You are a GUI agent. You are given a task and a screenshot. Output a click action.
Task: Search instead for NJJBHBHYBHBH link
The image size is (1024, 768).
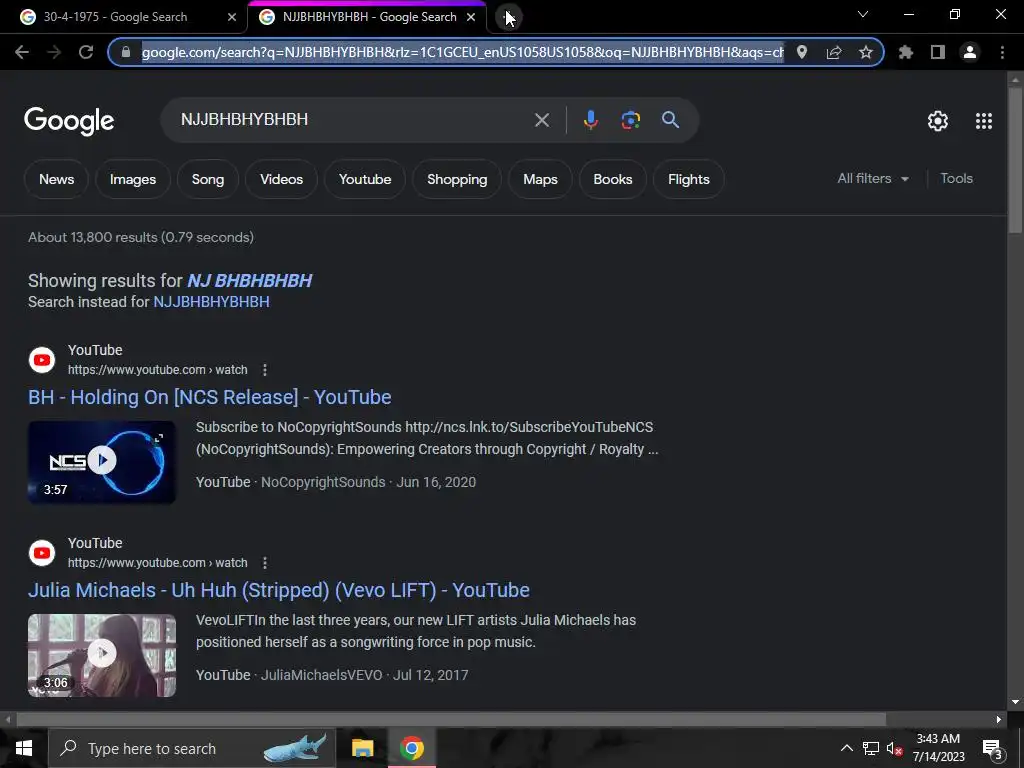[211, 302]
